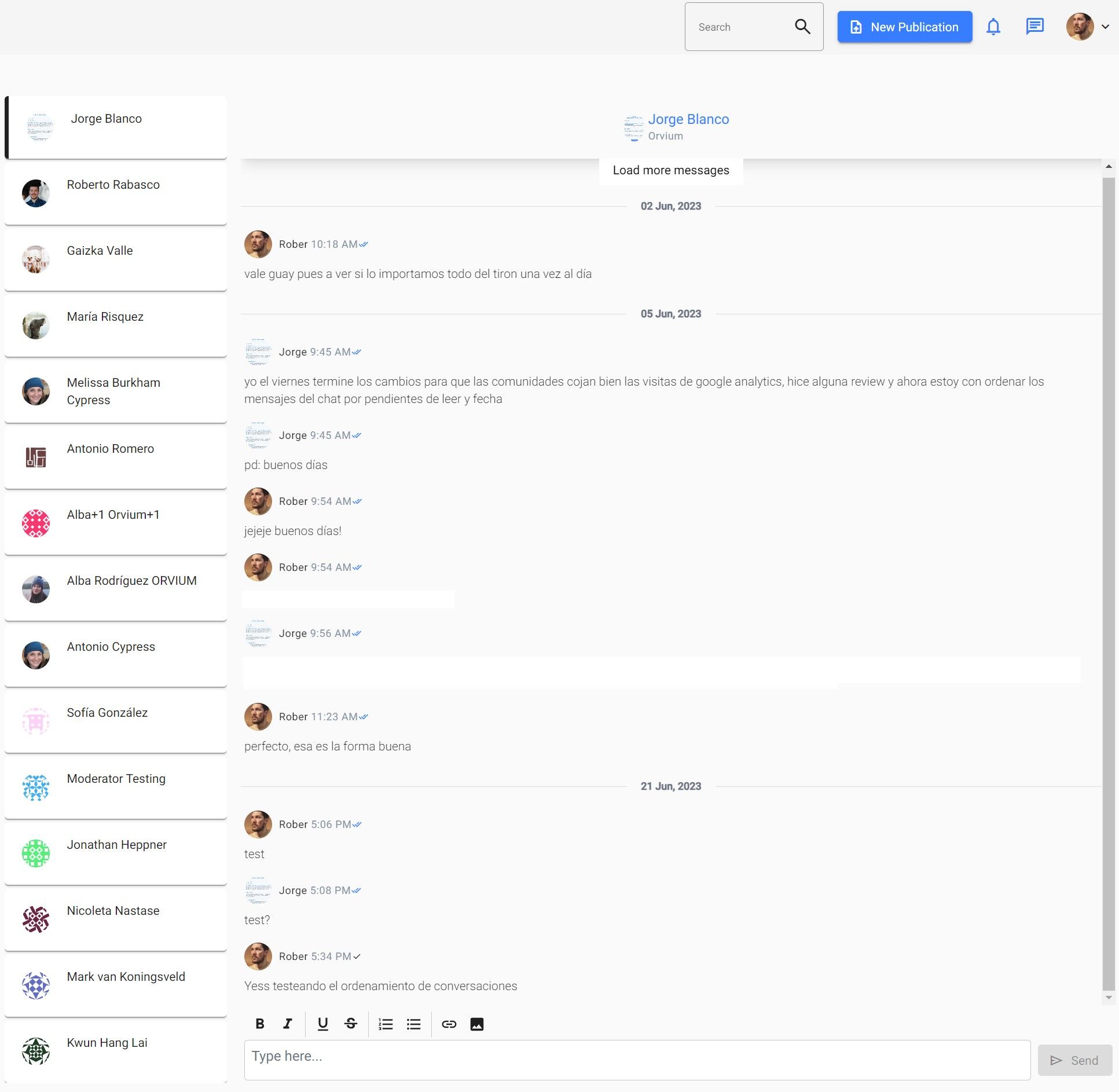This screenshot has width=1119, height=1092.
Task: Open Sofía González conversation
Action: (116, 721)
